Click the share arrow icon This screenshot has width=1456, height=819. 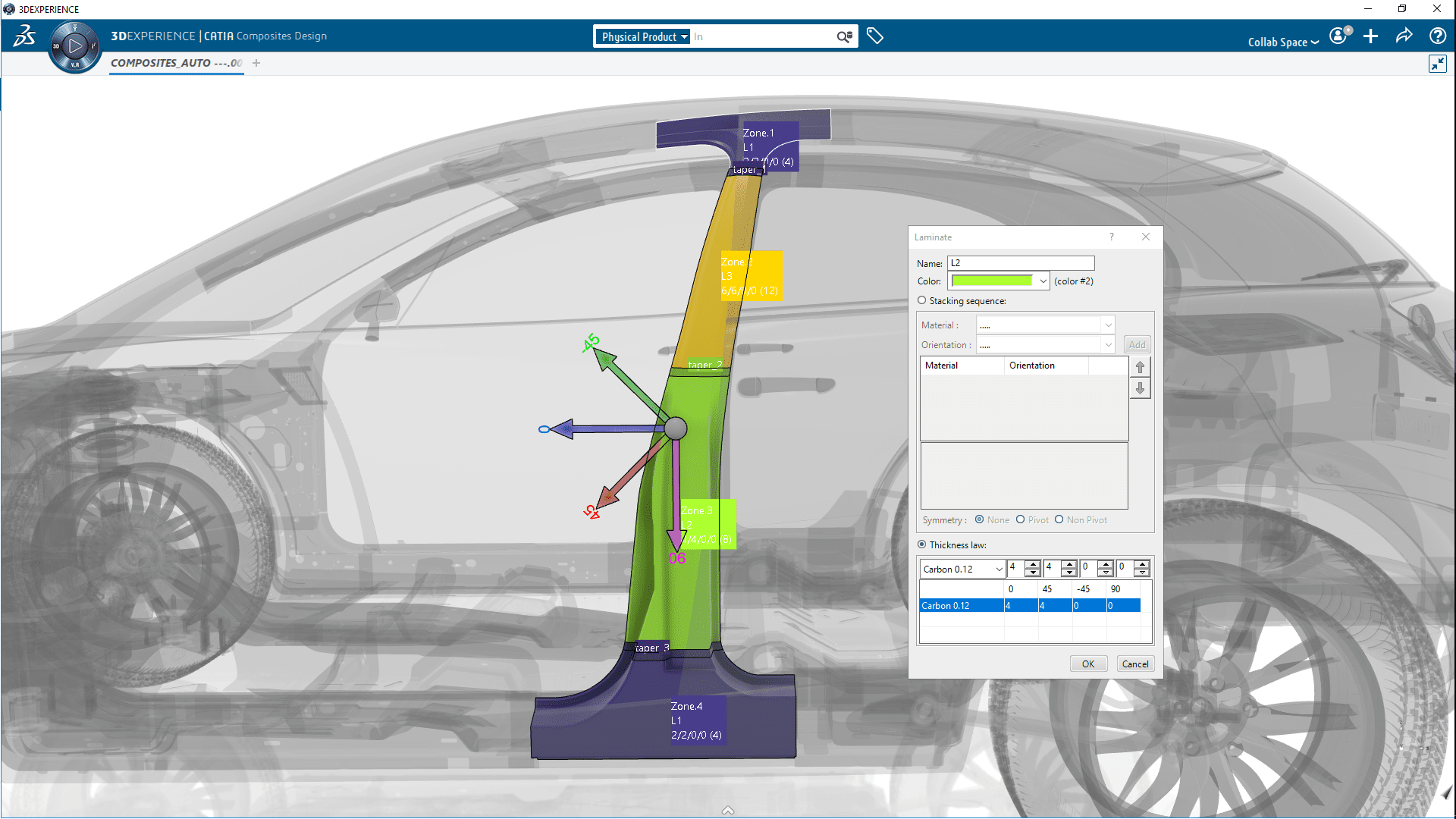[1404, 36]
